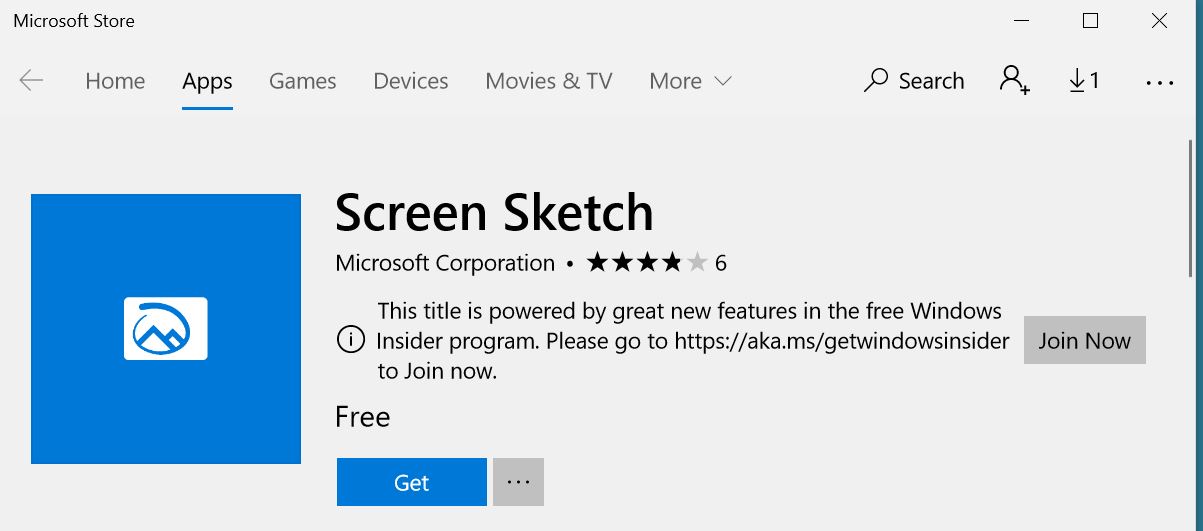Image resolution: width=1203 pixels, height=531 pixels.
Task: Open the ellipsis options beside Get
Action: pos(518,482)
